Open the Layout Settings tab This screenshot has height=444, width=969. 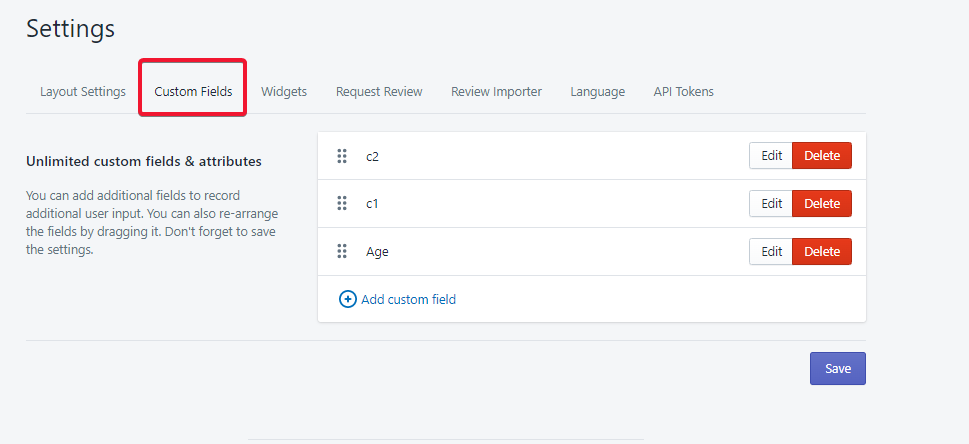83,92
